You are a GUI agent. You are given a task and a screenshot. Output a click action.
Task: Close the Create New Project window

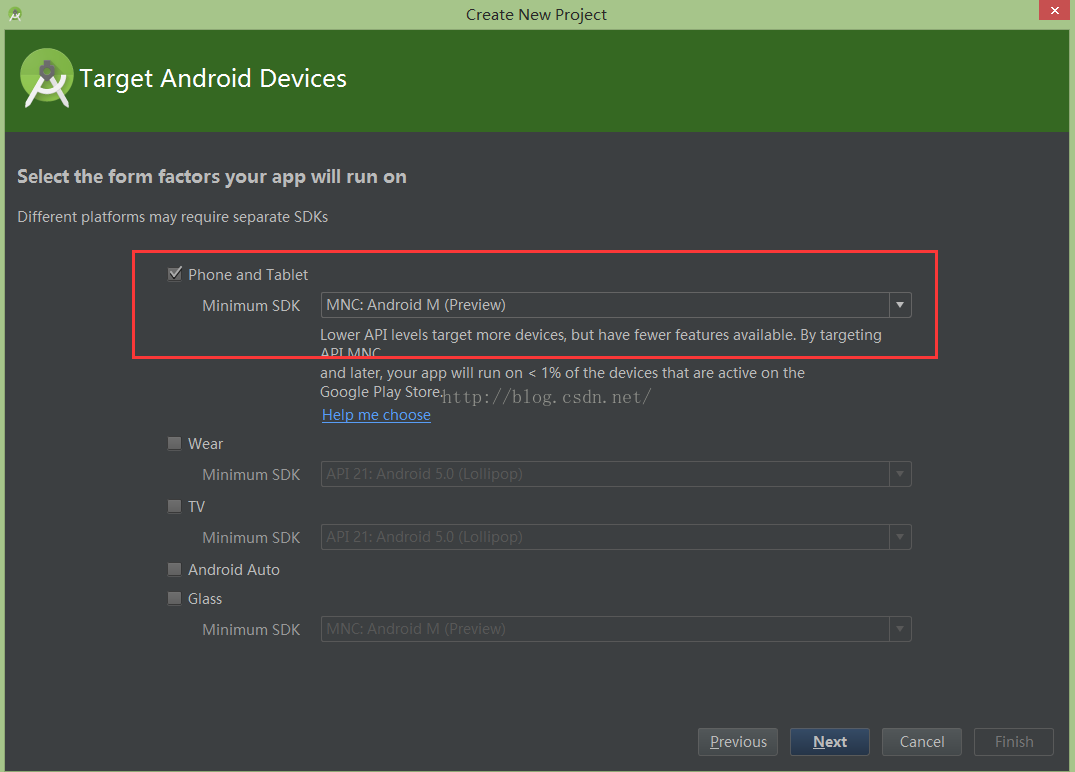1054,10
